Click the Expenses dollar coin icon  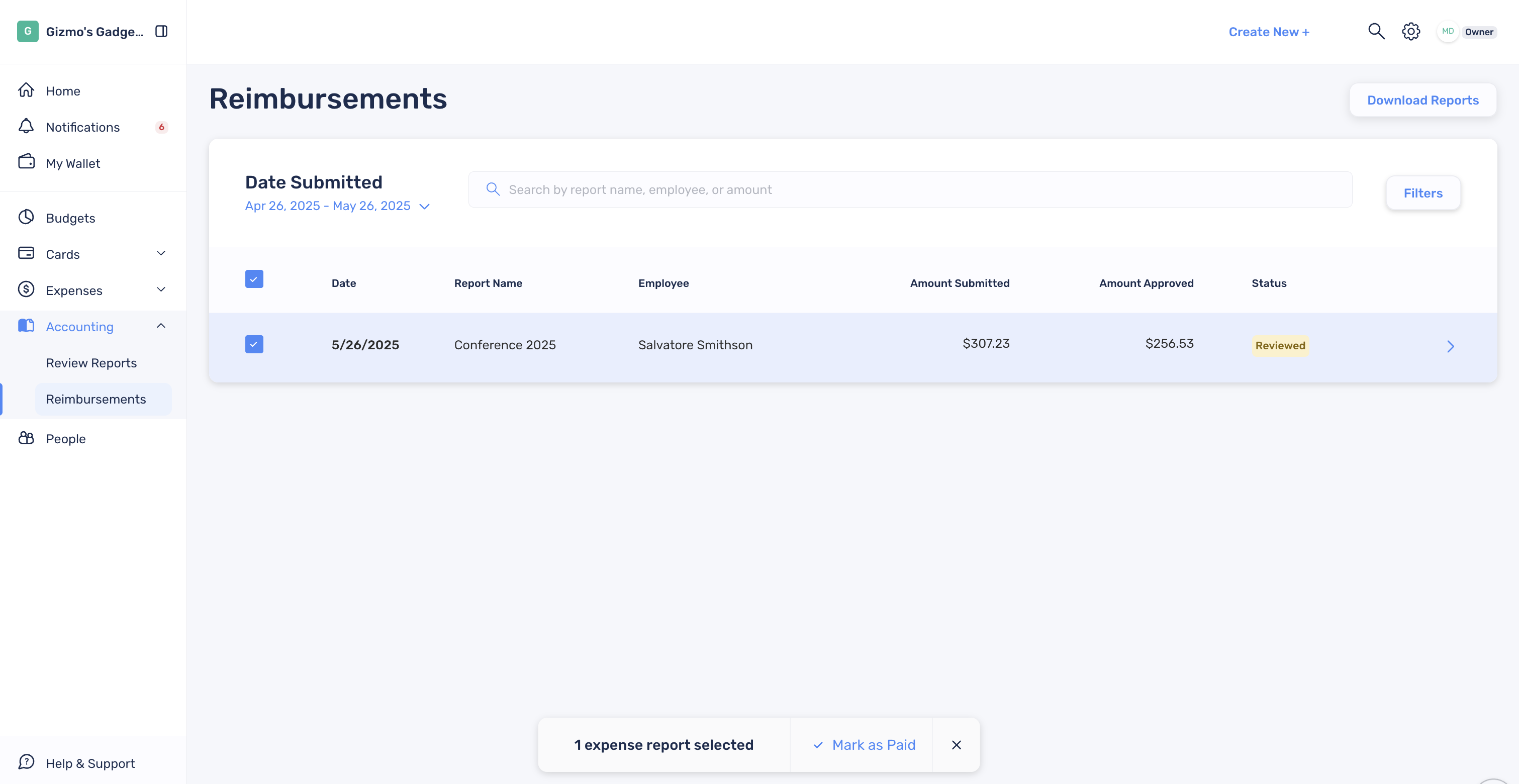coord(27,289)
